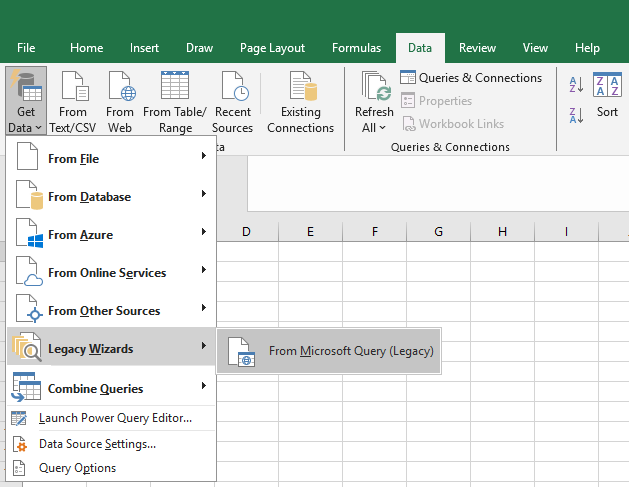The image size is (635, 487).
Task: Click the Properties button label
Action: (445, 101)
